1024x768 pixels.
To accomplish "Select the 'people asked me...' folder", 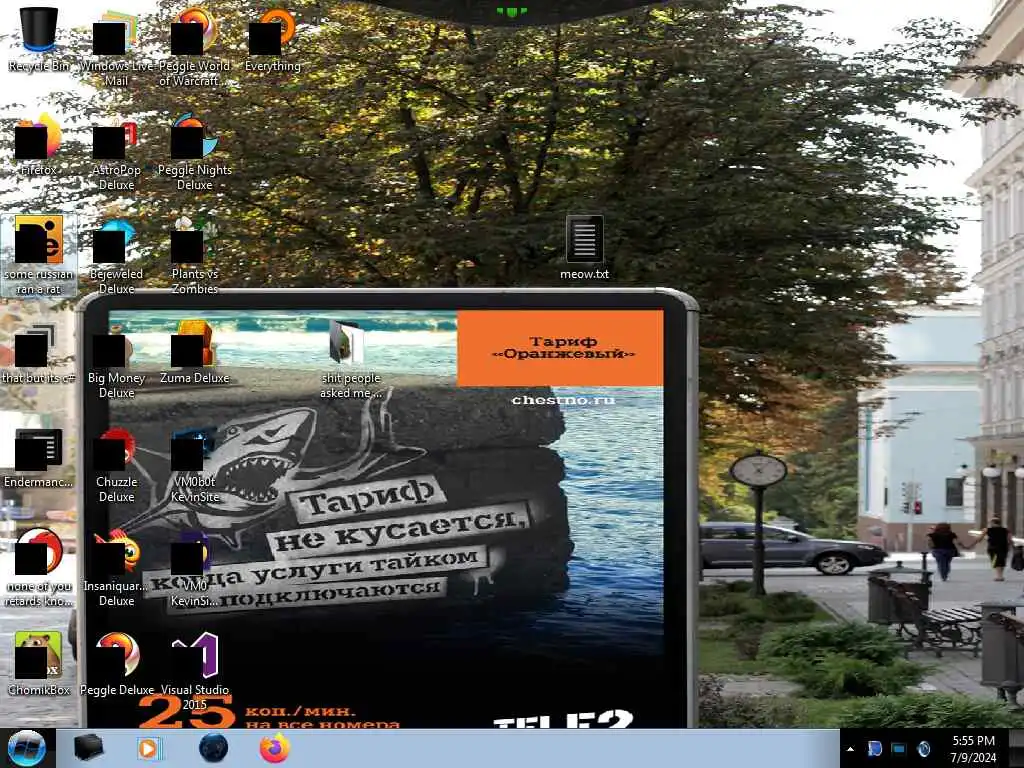I will 350,360.
